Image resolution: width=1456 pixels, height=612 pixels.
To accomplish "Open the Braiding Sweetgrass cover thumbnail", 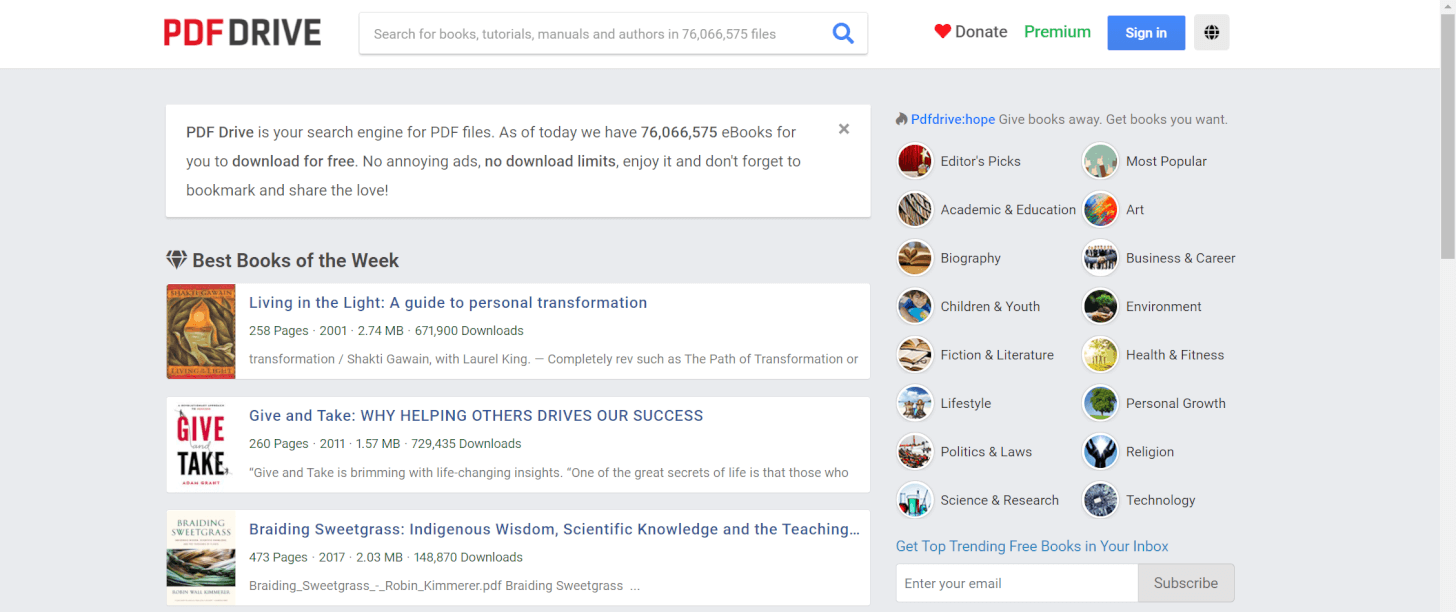I will 201,558.
